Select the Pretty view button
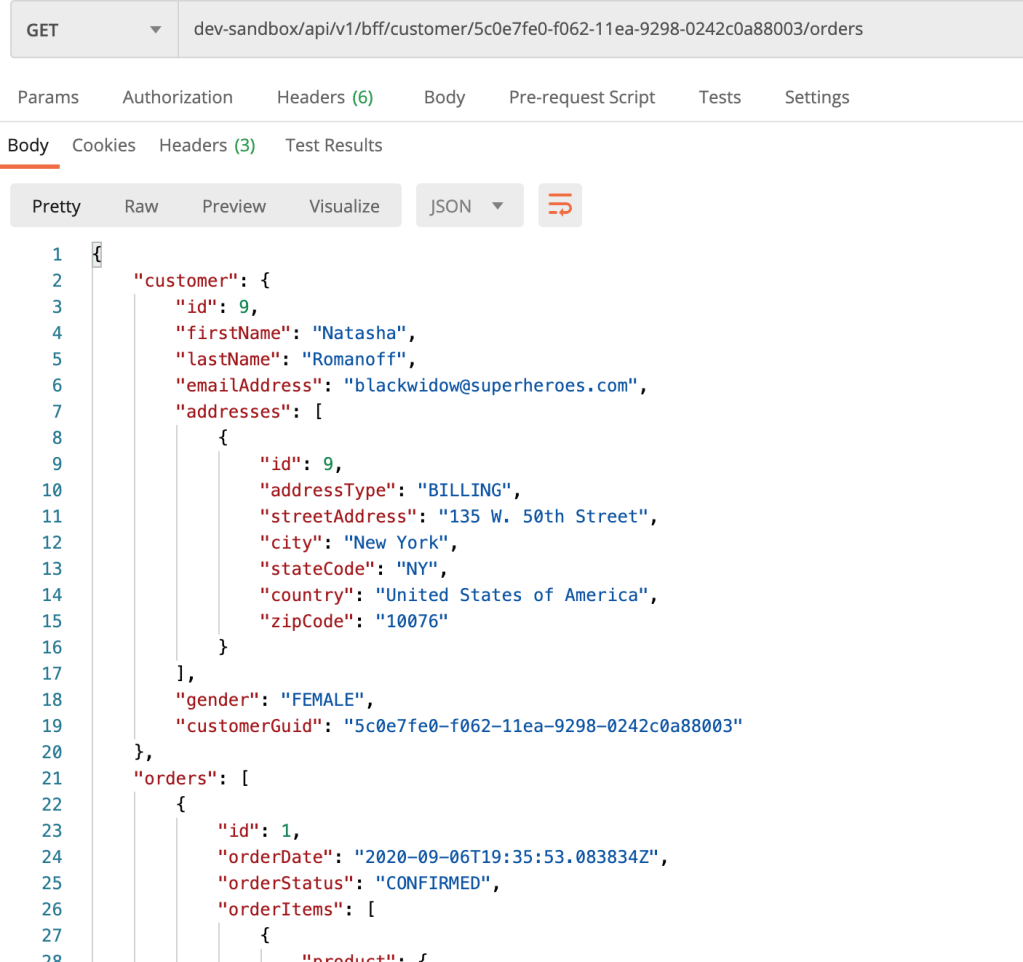This screenshot has width=1023, height=962. click(x=56, y=206)
